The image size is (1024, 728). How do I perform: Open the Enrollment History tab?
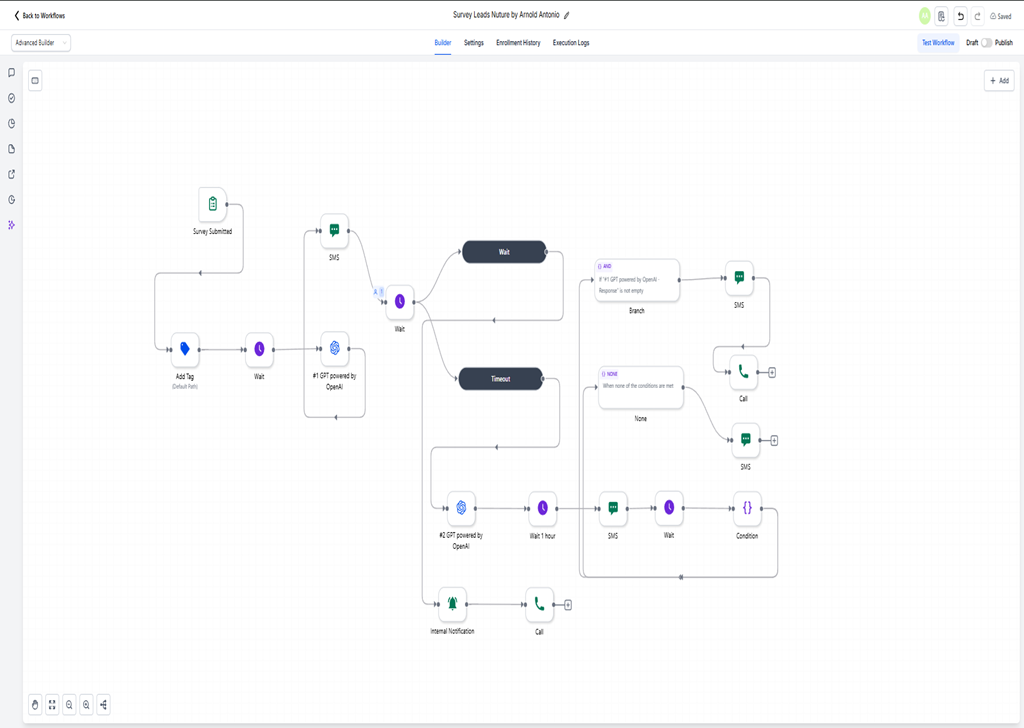pyautogui.click(x=518, y=42)
